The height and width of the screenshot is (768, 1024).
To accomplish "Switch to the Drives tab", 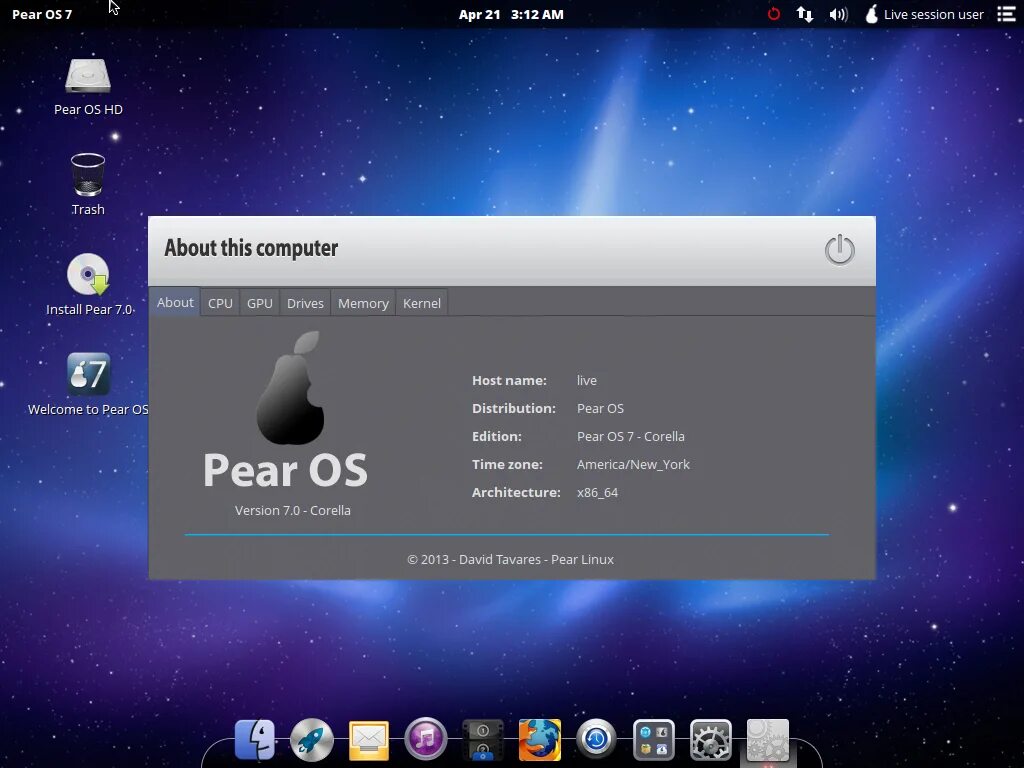I will click(305, 303).
